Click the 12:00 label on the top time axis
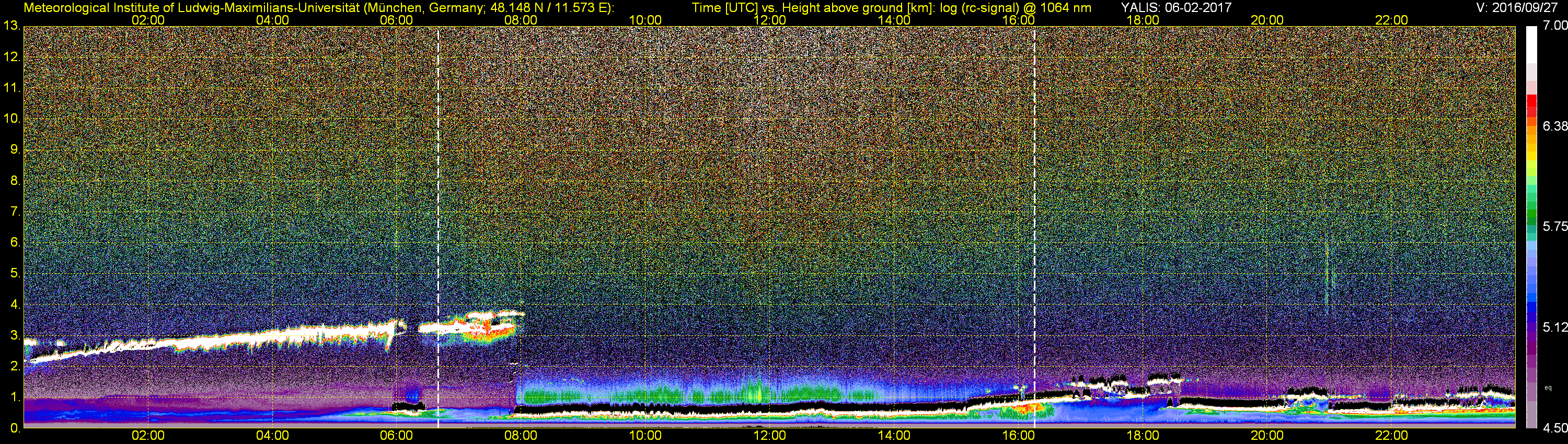 coord(769,20)
